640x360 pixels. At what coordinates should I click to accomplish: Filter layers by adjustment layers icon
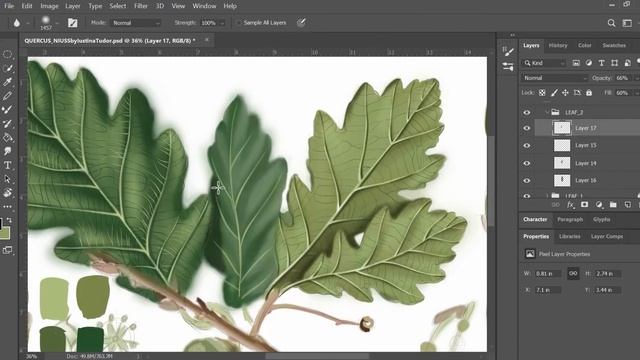(x=589, y=63)
